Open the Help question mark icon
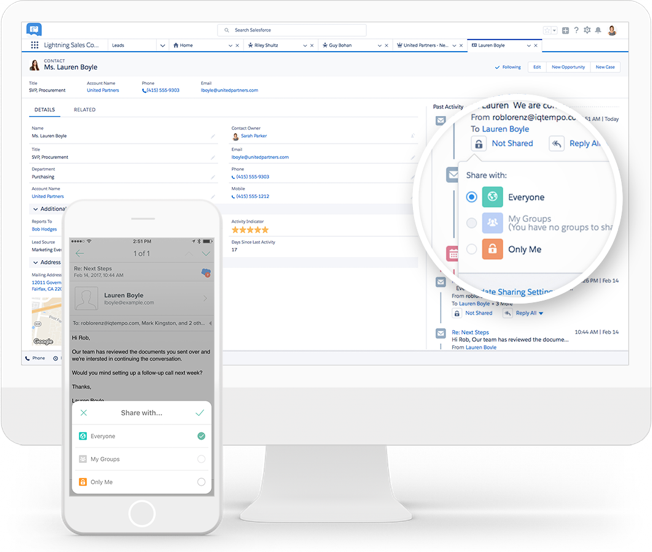Image resolution: width=652 pixels, height=552 pixels. pyautogui.click(x=576, y=30)
